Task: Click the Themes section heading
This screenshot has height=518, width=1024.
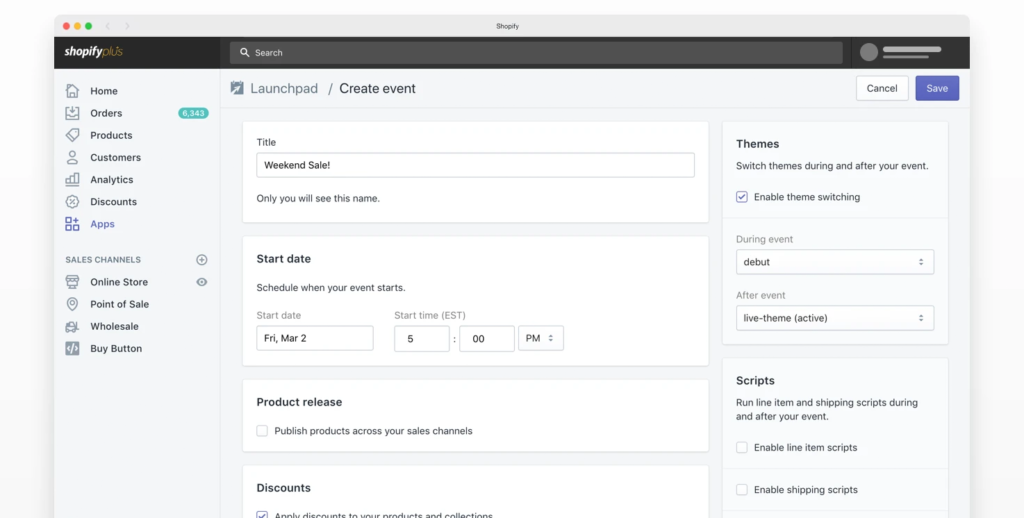Action: pos(758,144)
